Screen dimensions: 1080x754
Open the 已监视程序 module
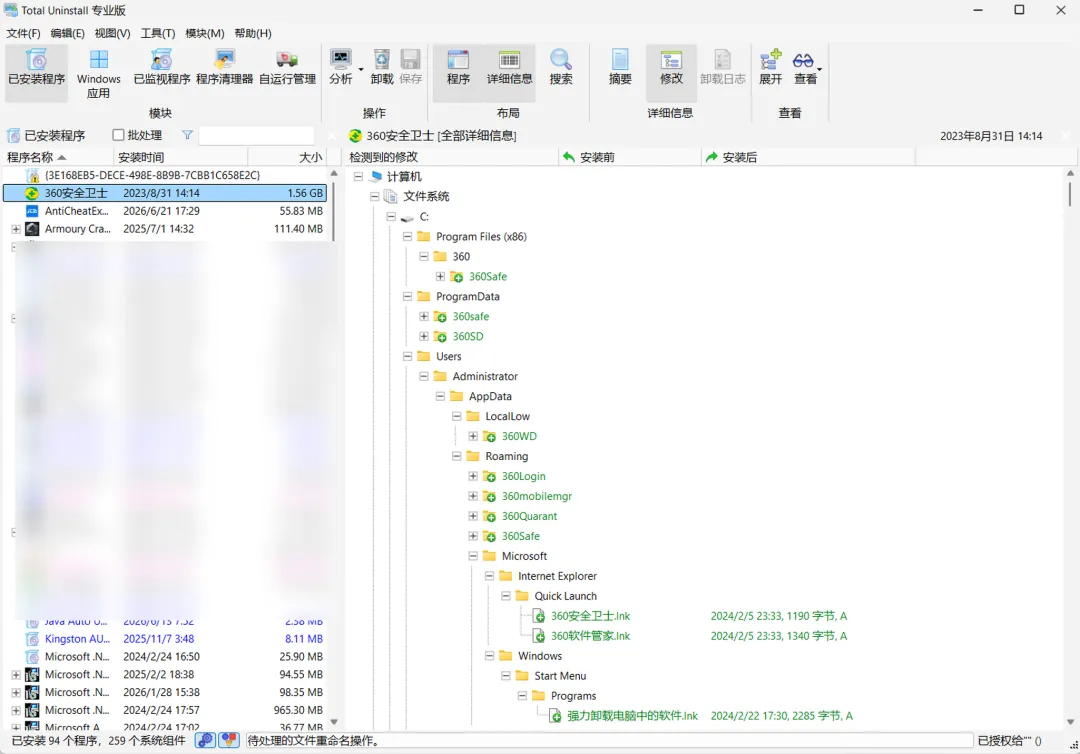[162, 69]
